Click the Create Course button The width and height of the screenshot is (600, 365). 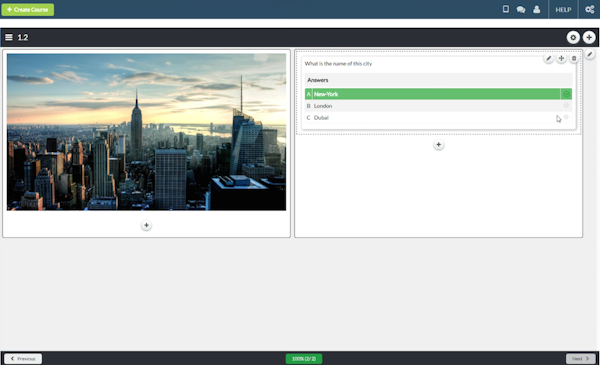coord(28,10)
